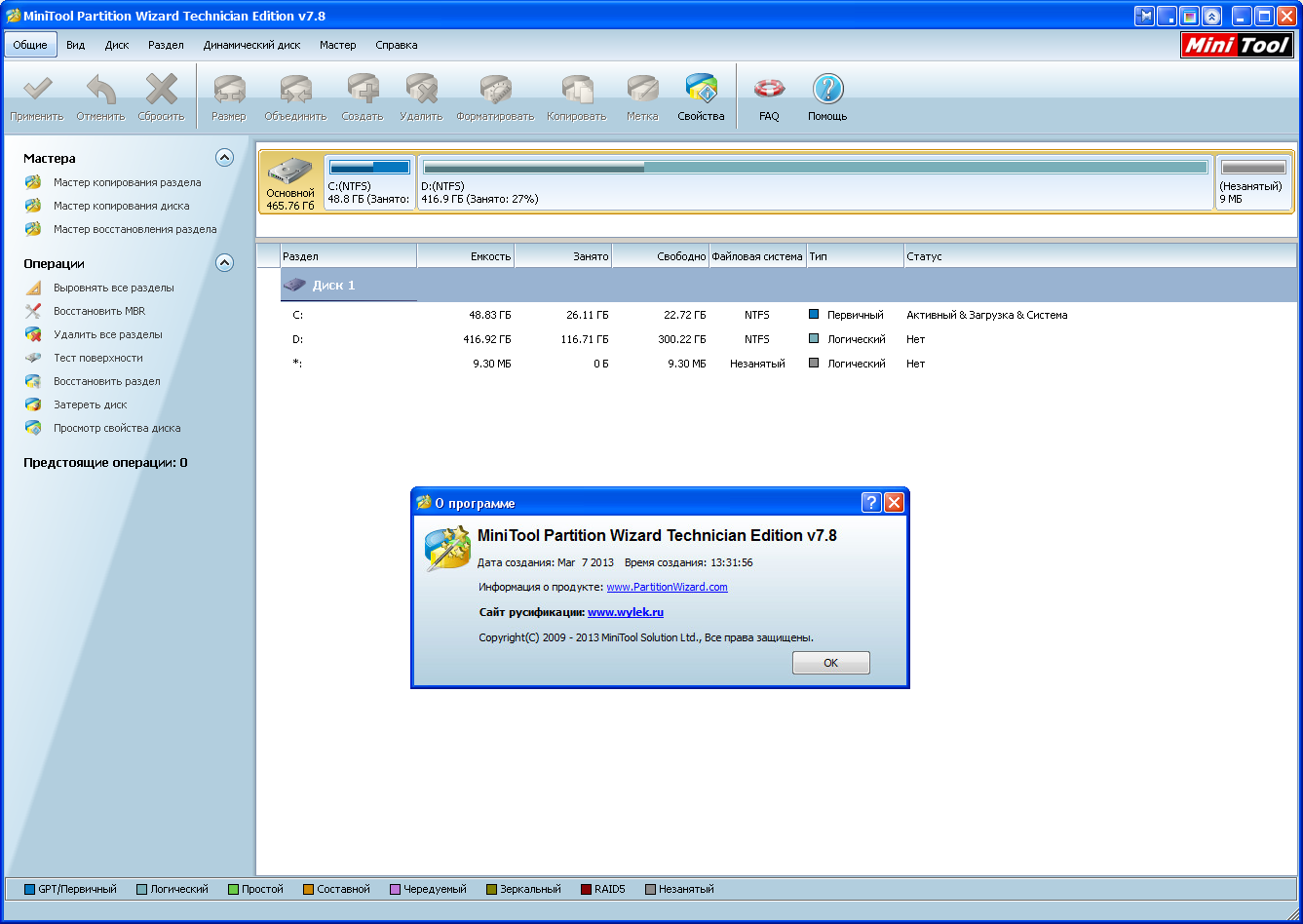
Task: Sort by the Раздел column header
Action: click(348, 256)
